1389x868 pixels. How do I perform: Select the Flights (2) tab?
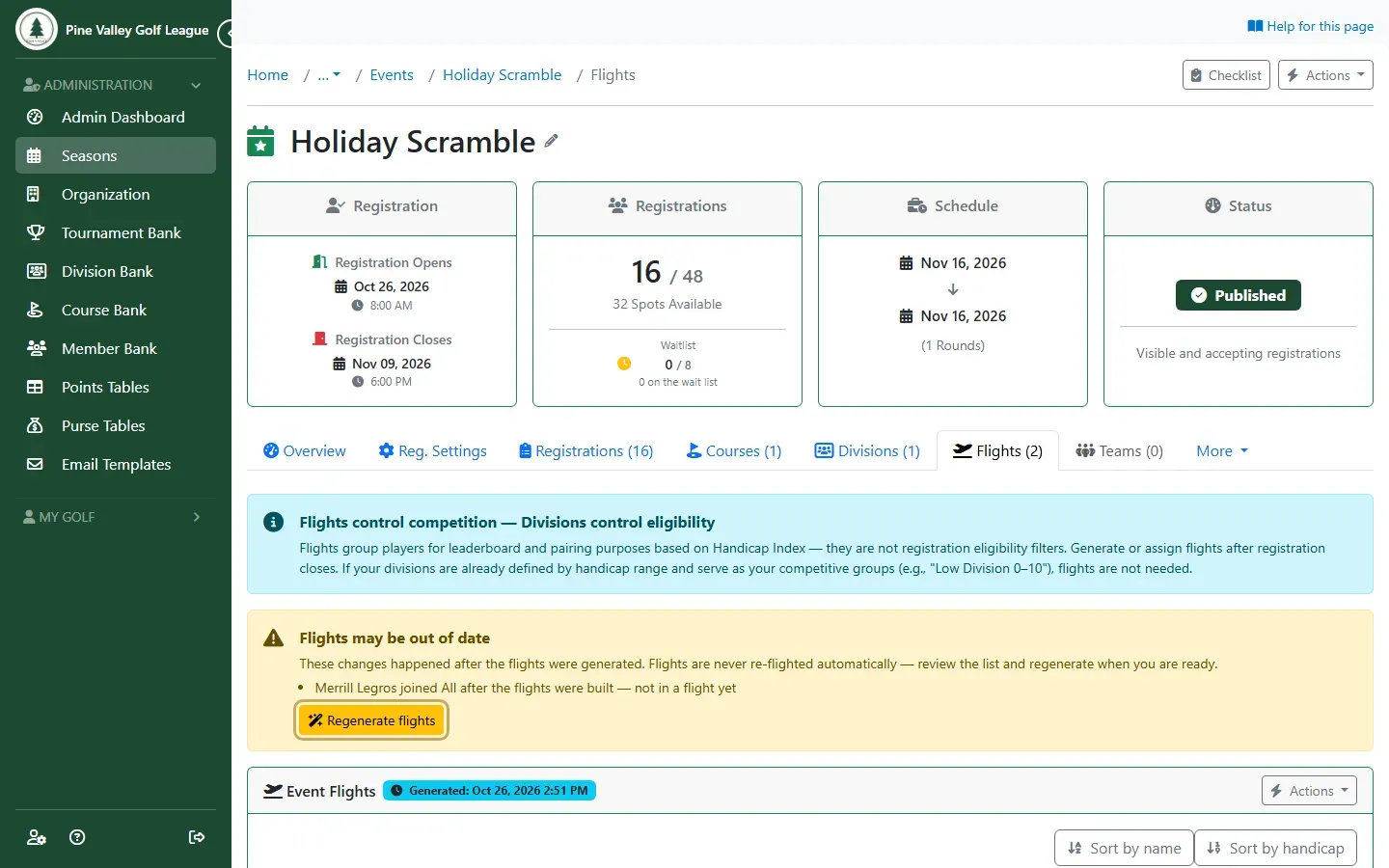click(997, 450)
